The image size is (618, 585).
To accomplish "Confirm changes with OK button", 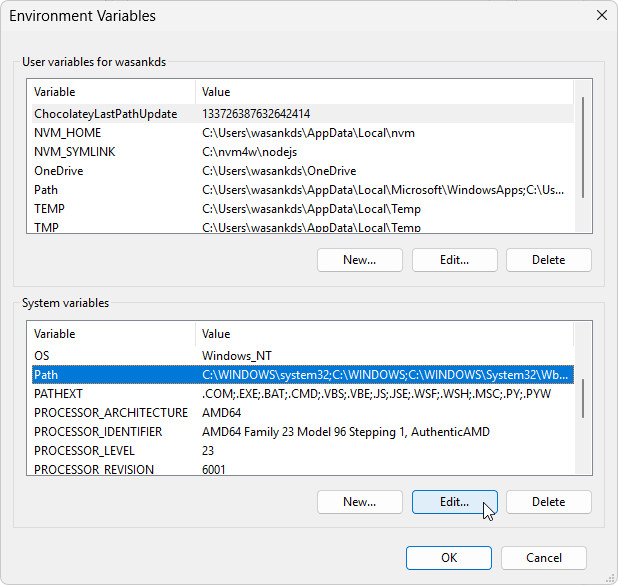I will point(449,558).
